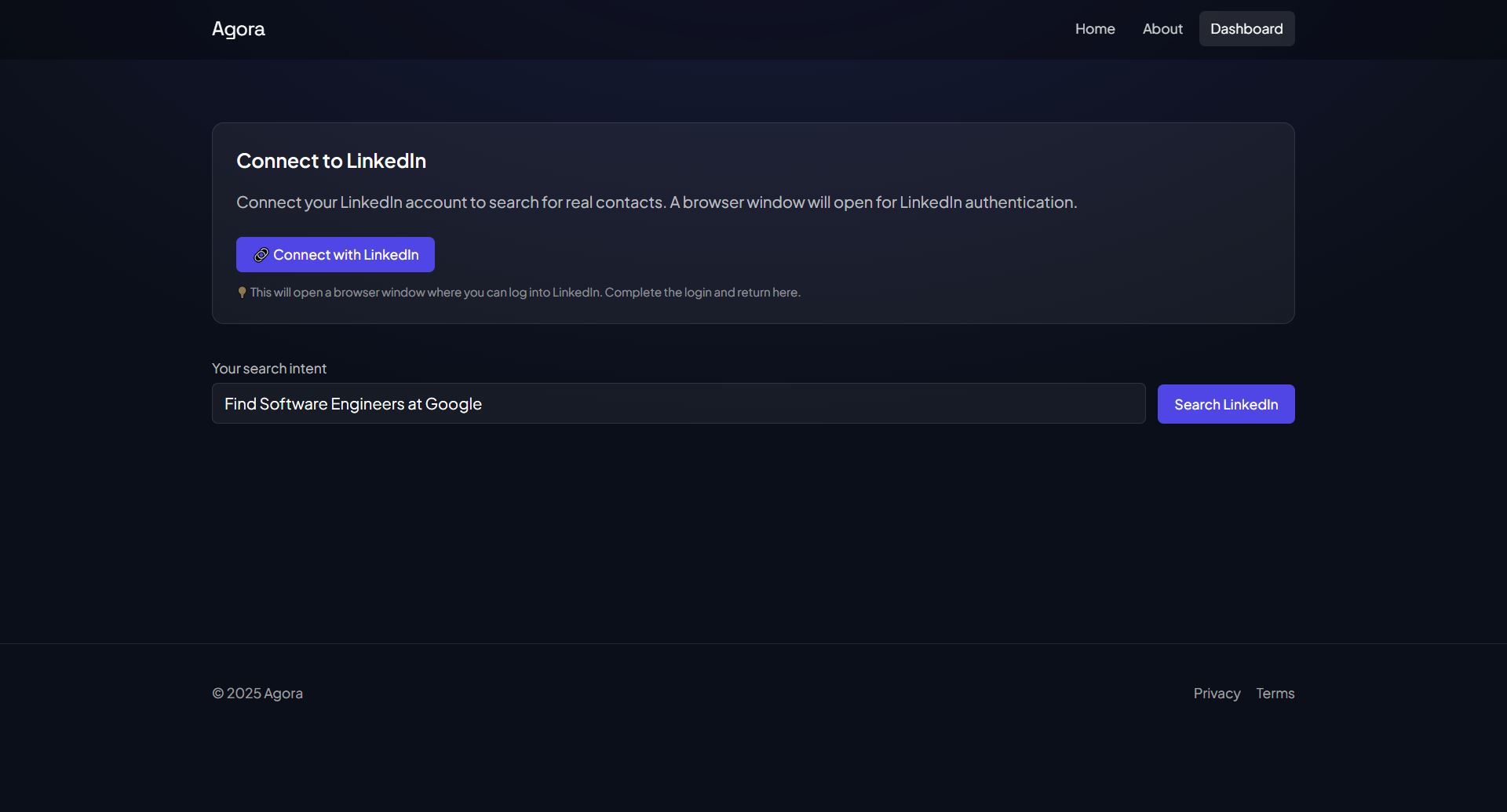Open the Privacy footer link
Viewport: 1507px width, 812px height.
pos(1217,694)
